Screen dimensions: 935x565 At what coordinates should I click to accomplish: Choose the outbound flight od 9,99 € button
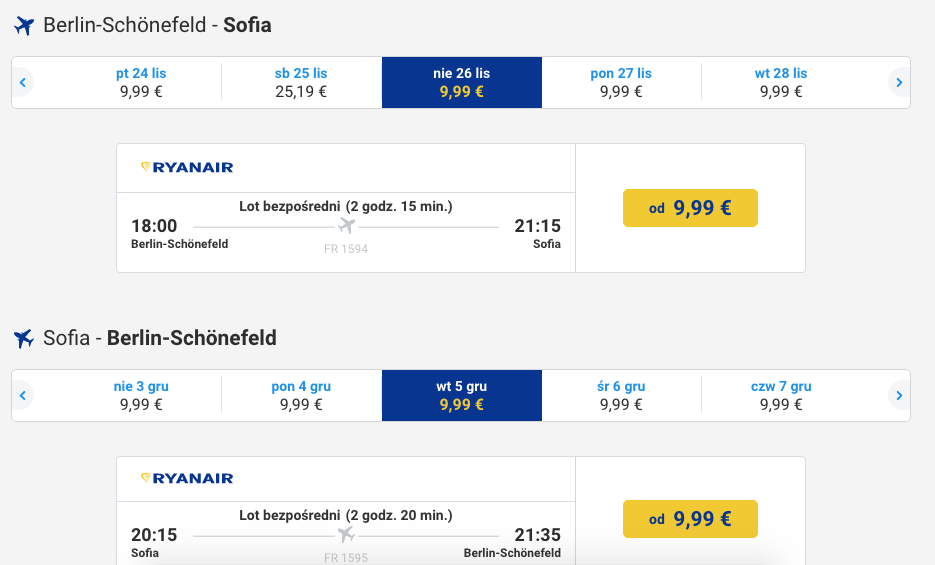tap(691, 208)
